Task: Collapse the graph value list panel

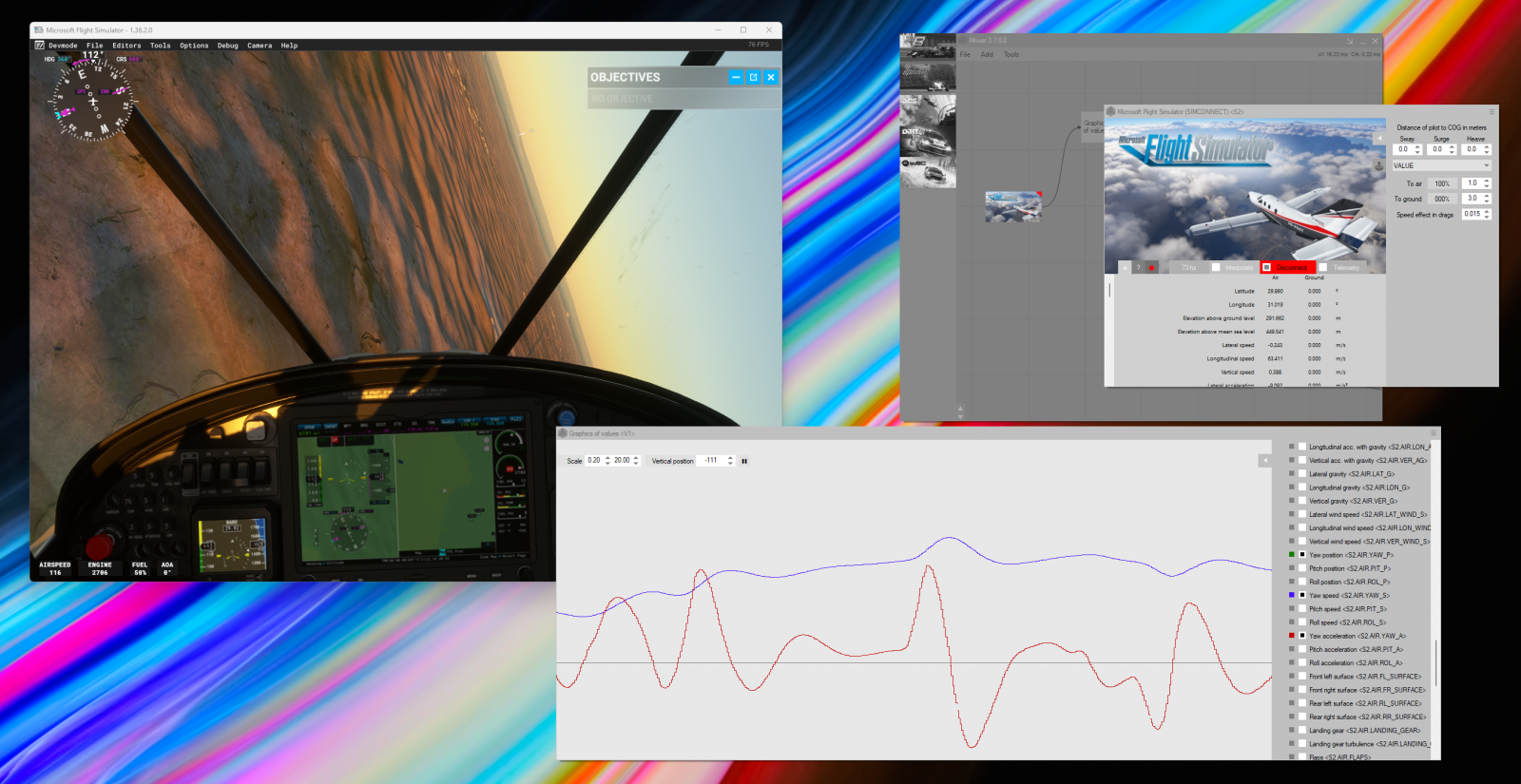Action: click(x=1264, y=461)
